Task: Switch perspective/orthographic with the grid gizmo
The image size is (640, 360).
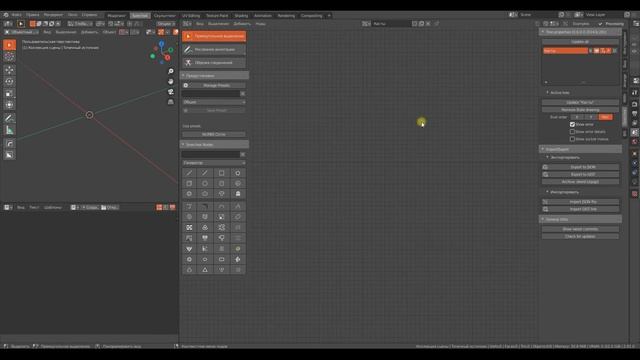Action: click(171, 102)
